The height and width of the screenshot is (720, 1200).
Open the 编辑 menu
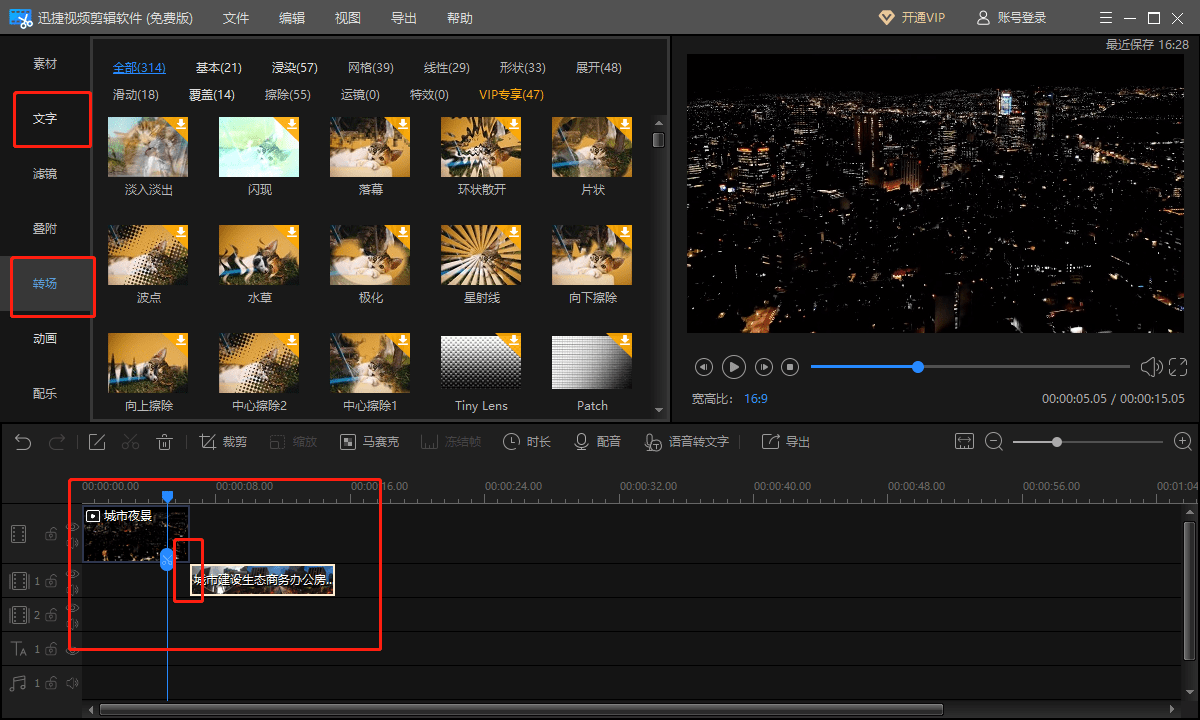(292, 18)
